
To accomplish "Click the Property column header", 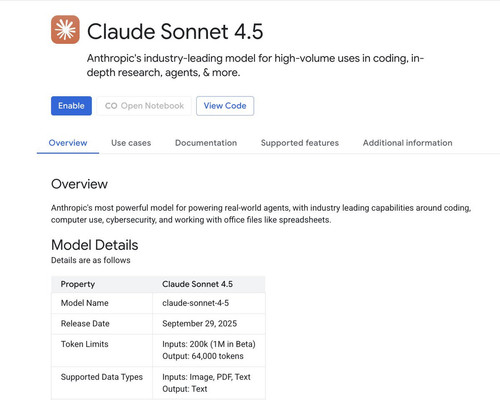I will 78,284.
